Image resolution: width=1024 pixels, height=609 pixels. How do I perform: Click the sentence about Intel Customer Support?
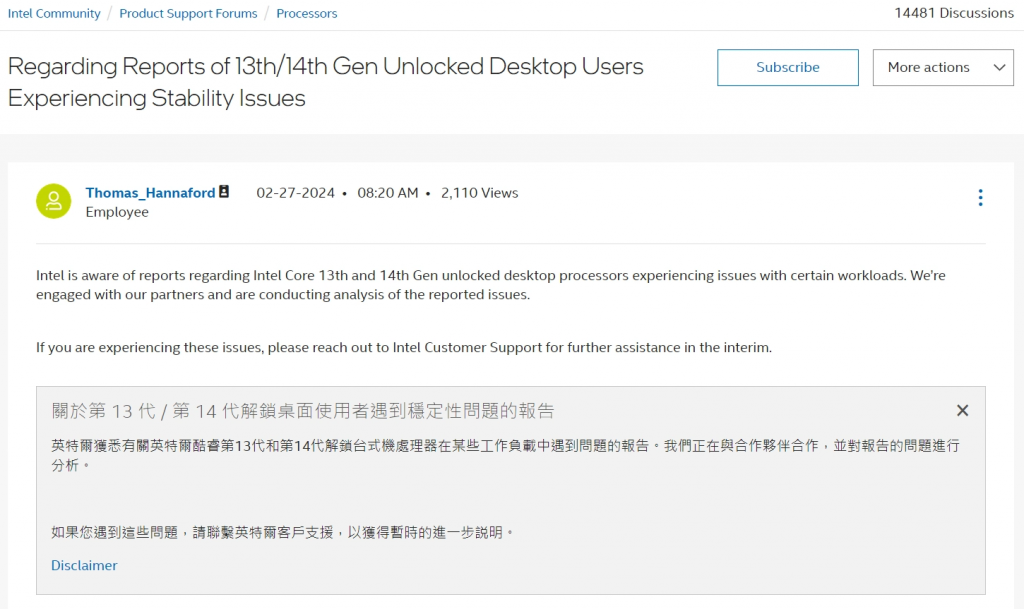point(404,347)
